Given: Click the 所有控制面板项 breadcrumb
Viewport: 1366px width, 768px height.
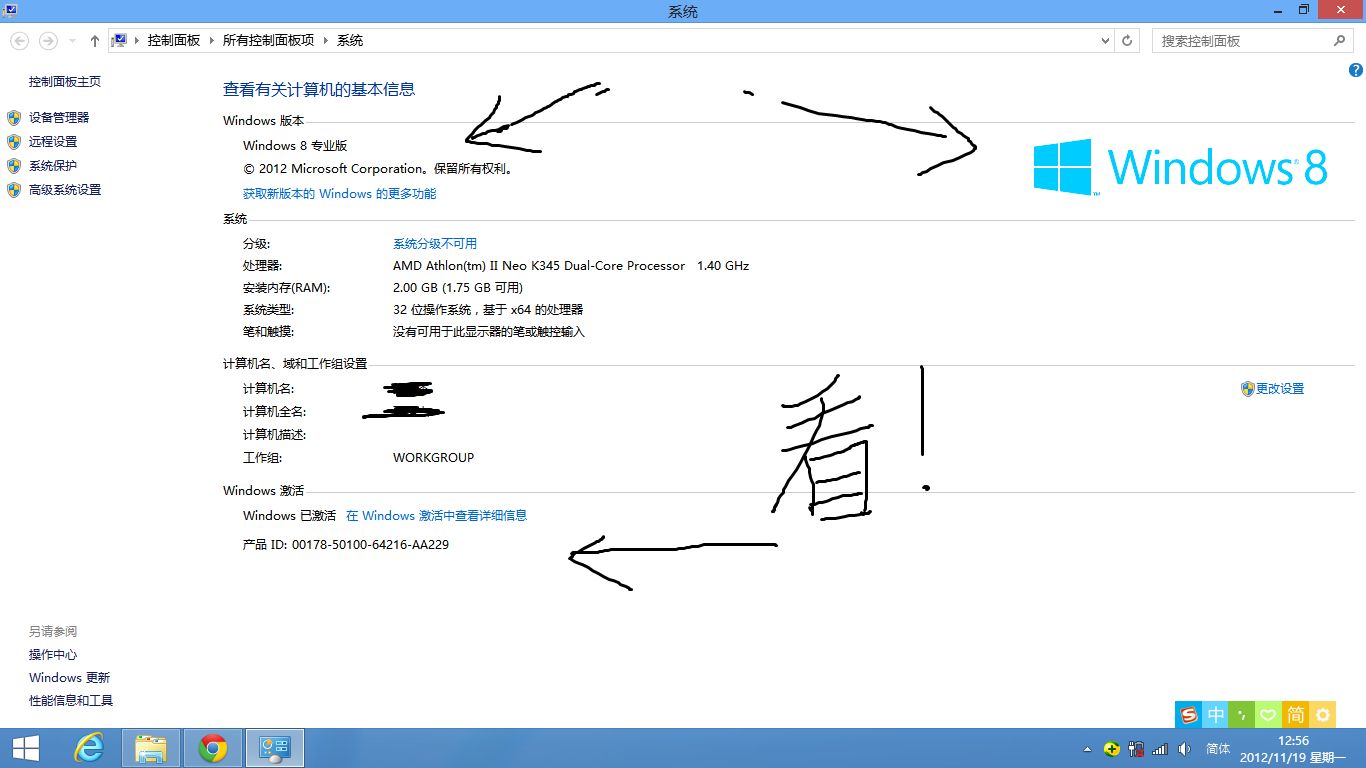Looking at the screenshot, I should [269, 41].
